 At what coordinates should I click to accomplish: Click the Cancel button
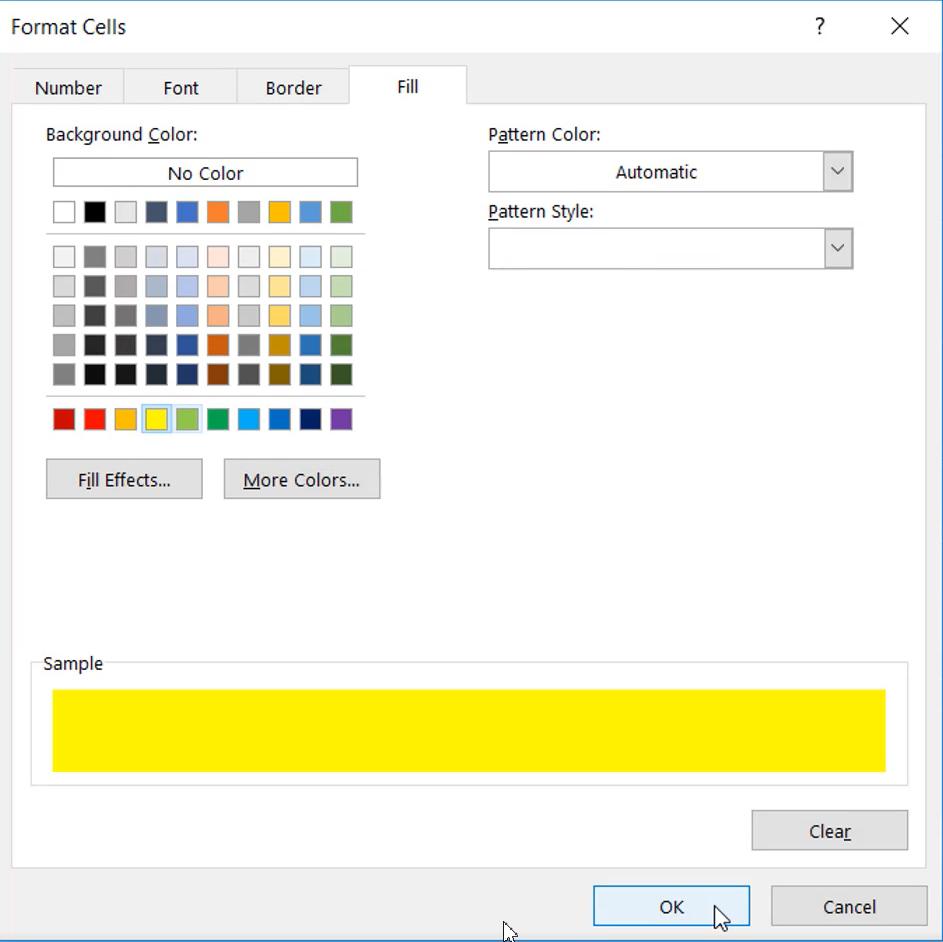click(848, 907)
